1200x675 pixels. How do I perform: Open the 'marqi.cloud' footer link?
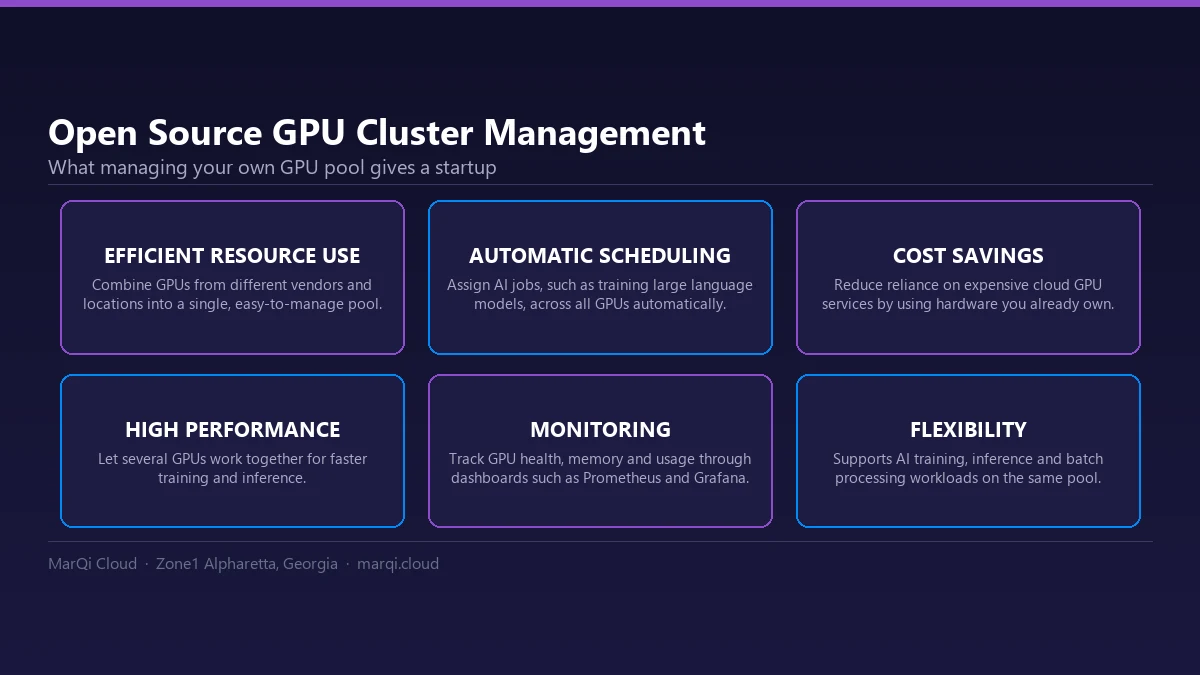click(398, 564)
